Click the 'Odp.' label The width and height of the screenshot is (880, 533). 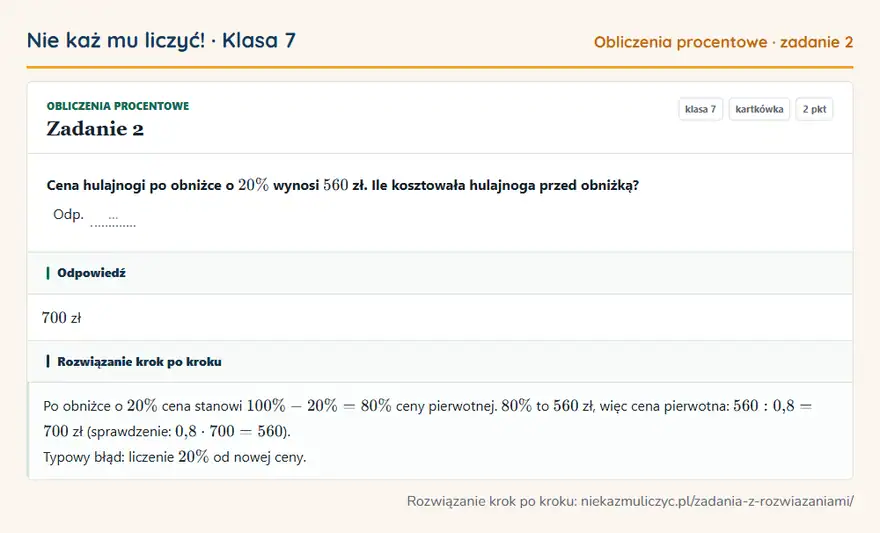[68, 215]
